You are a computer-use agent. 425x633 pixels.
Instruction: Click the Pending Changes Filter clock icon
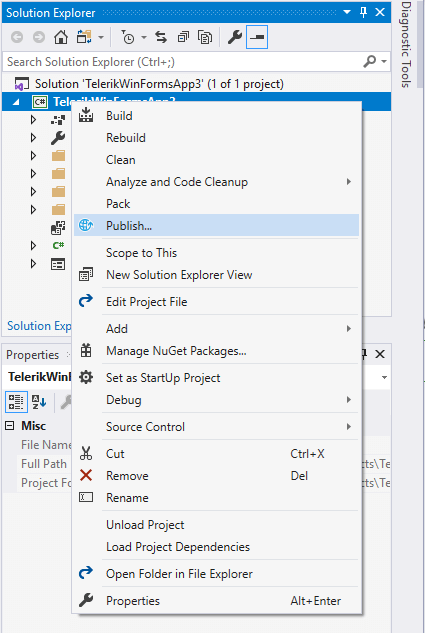click(x=128, y=38)
